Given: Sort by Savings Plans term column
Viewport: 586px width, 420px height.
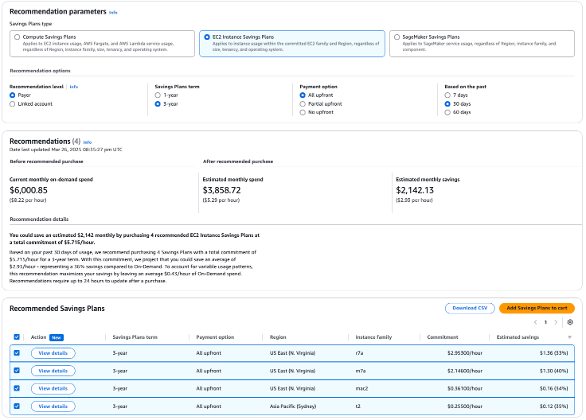Looking at the screenshot, I should click(x=135, y=337).
